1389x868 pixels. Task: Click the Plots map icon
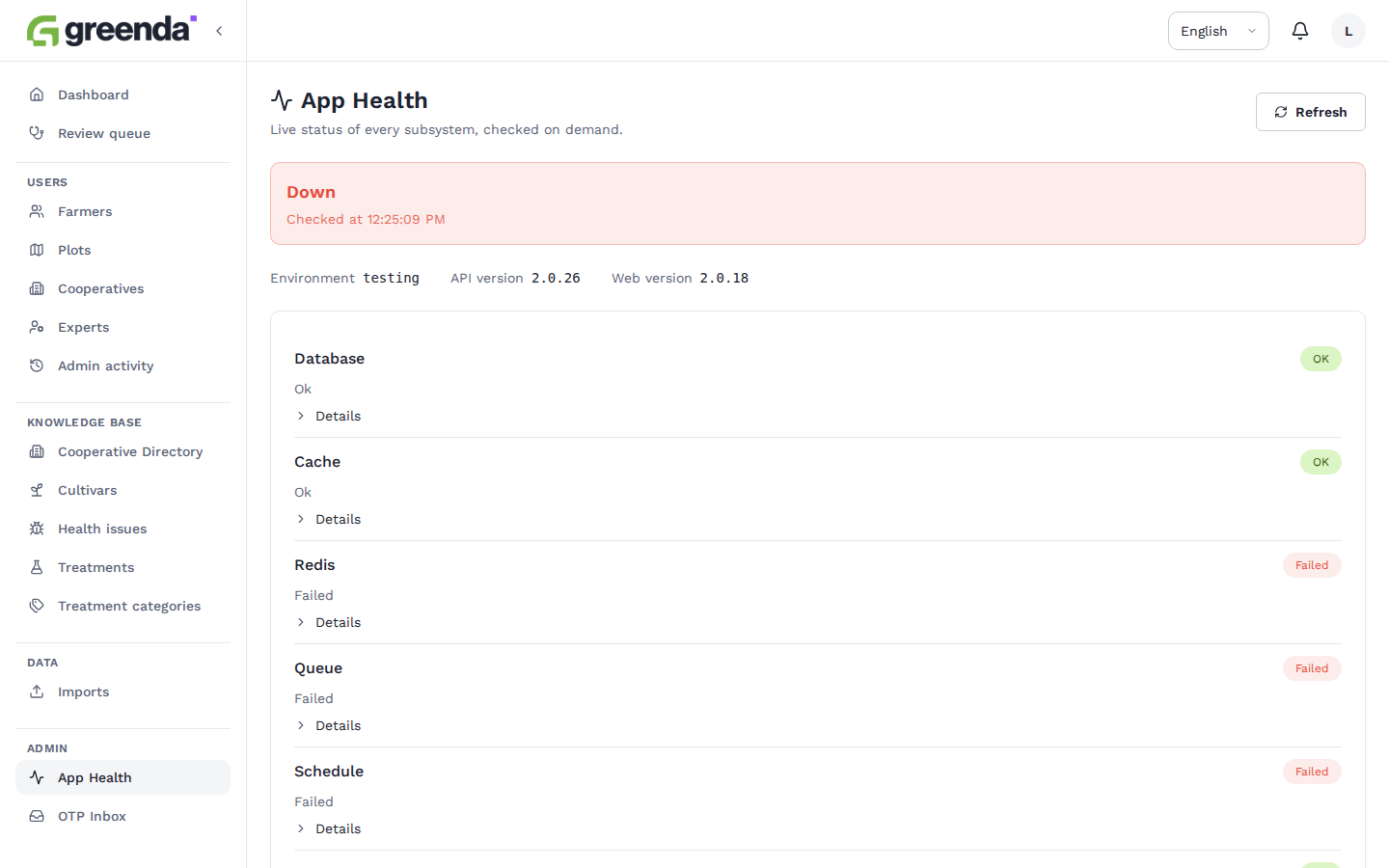[x=37, y=250]
